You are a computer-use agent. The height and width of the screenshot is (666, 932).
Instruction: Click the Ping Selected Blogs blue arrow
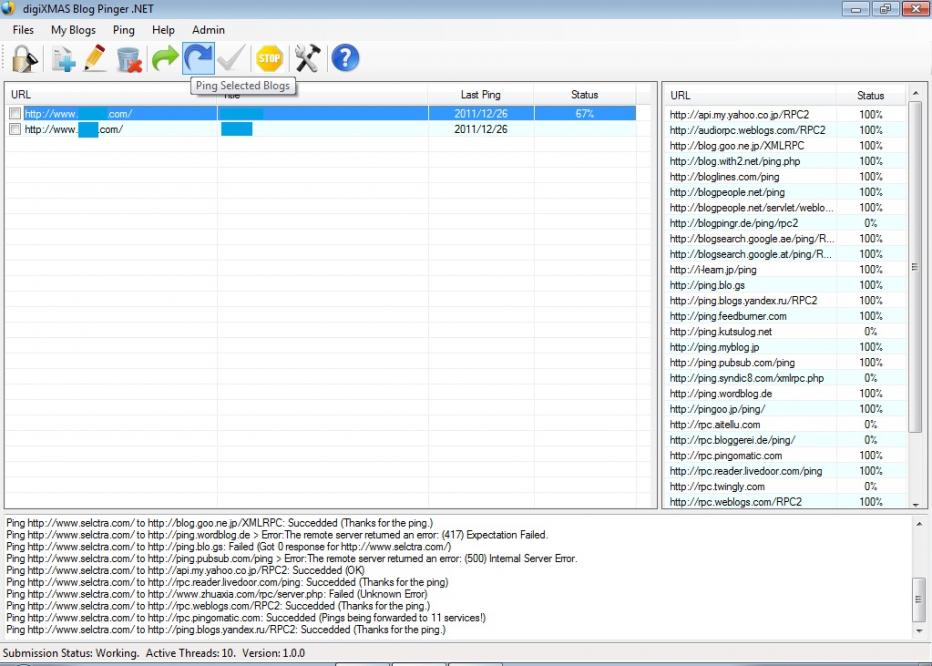198,58
